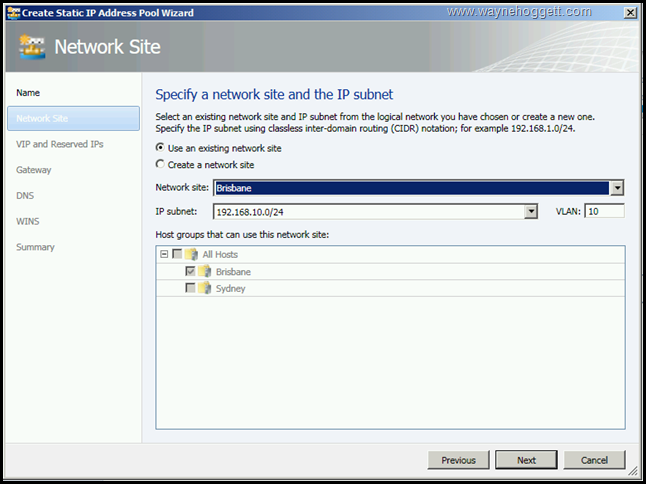Viewport: 646px width, 484px height.
Task: Click the 192.168.10.0/24 subnet combo box
Action: [x=375, y=212]
